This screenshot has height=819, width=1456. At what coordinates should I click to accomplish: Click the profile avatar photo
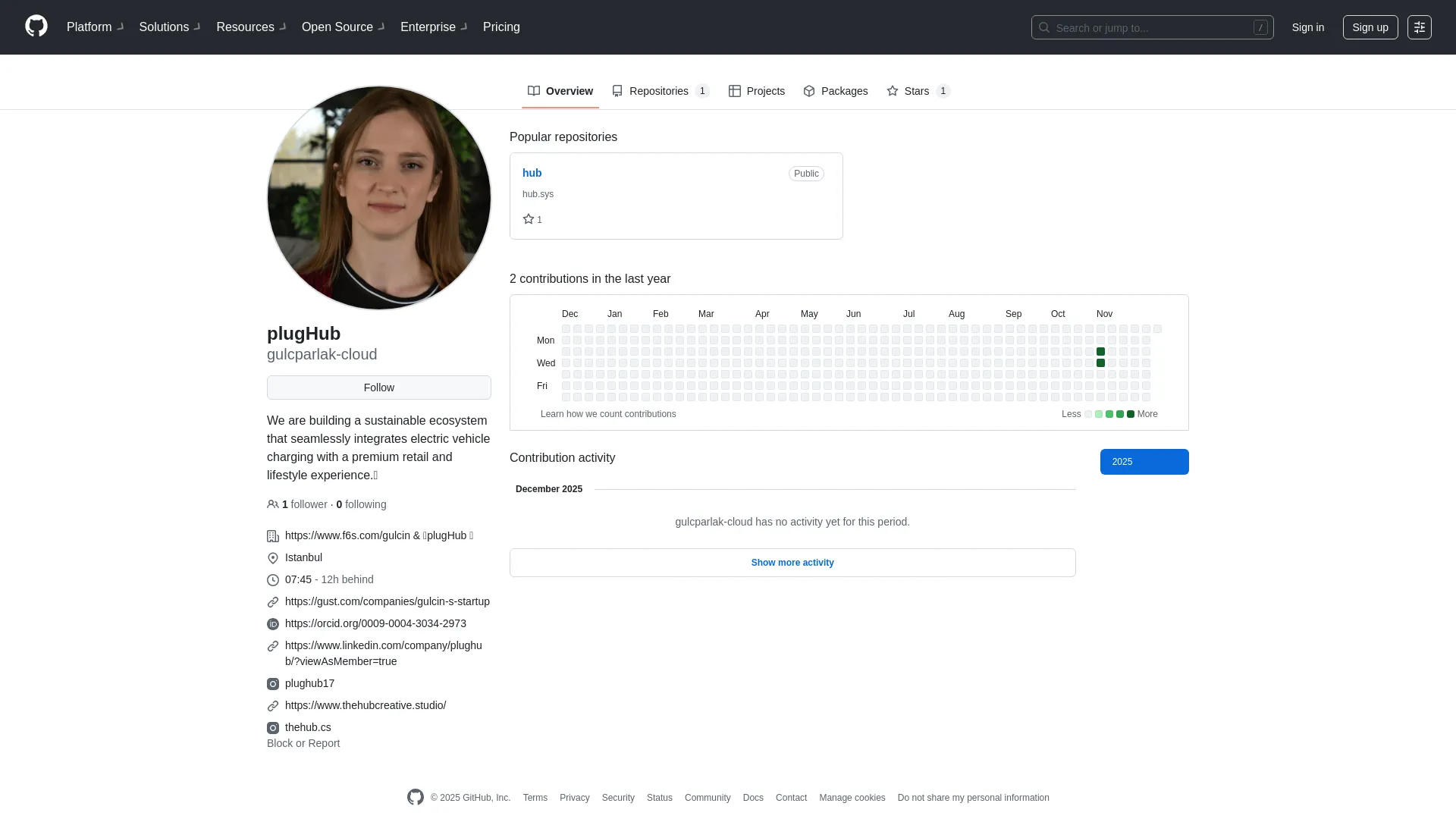point(379,198)
